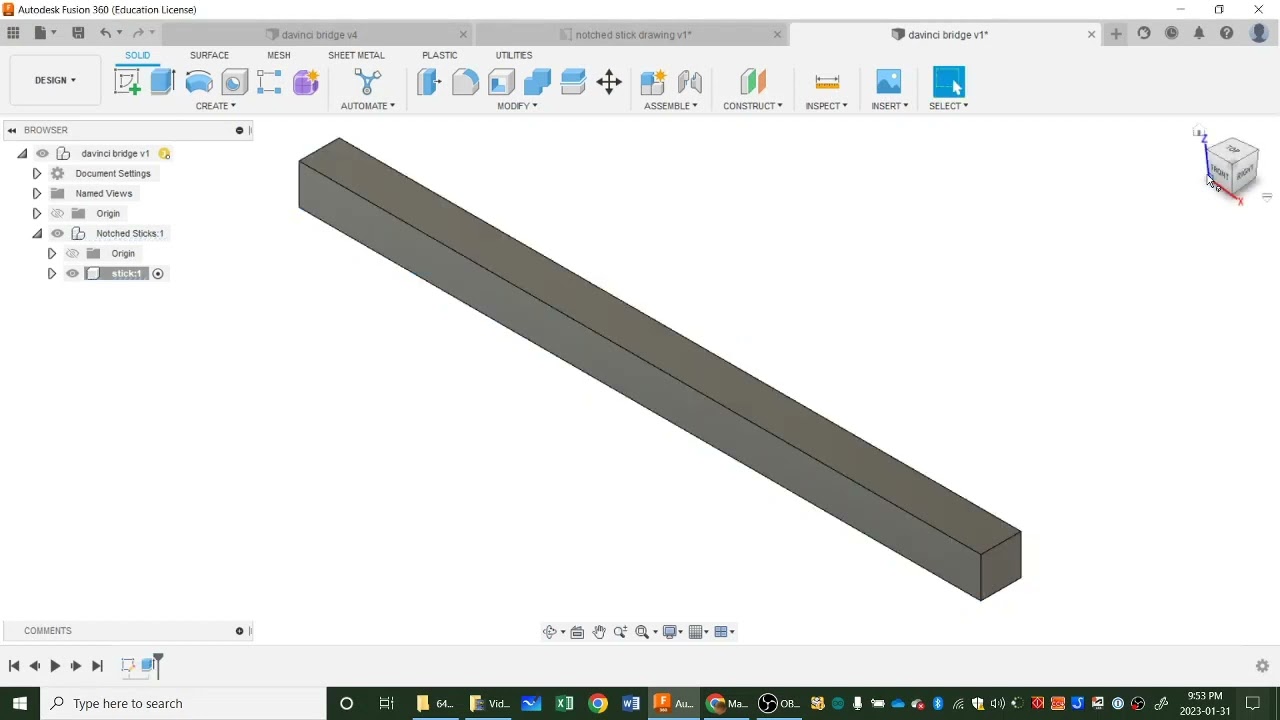Expand the Named Views node

click(37, 193)
